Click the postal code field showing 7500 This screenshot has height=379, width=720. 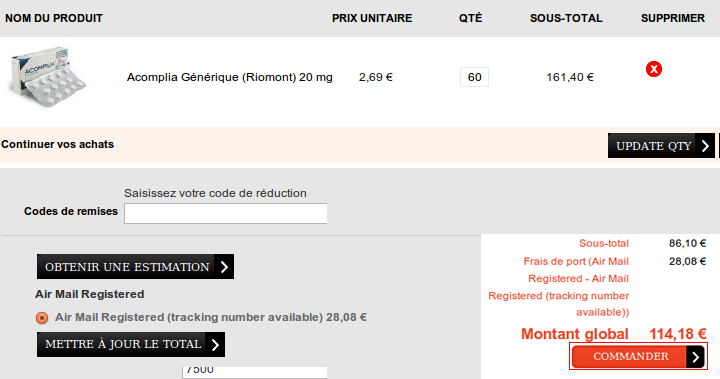255,372
